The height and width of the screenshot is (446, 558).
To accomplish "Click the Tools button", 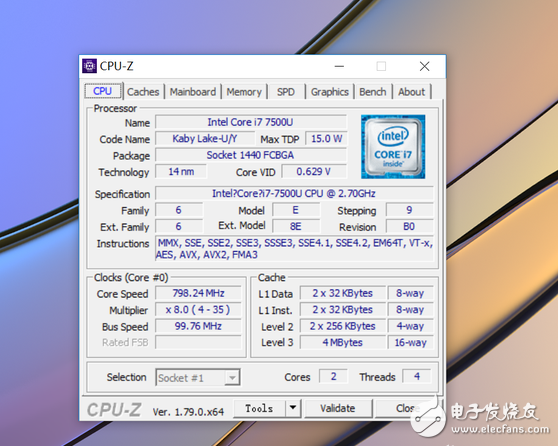I will (x=259, y=408).
